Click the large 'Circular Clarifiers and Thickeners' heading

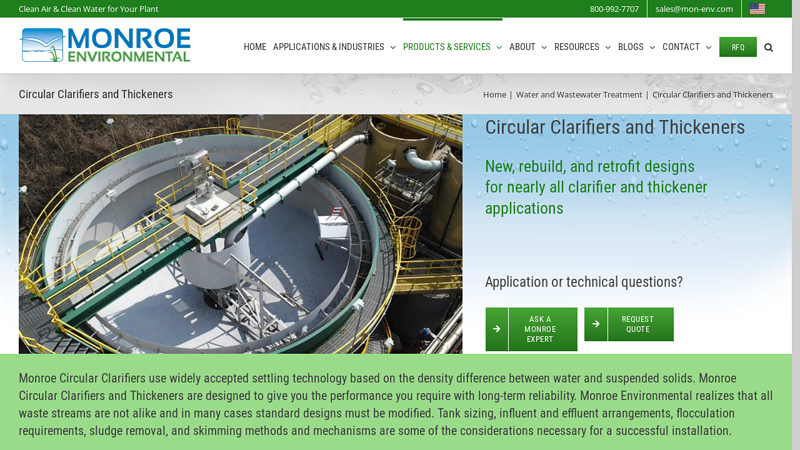(615, 127)
